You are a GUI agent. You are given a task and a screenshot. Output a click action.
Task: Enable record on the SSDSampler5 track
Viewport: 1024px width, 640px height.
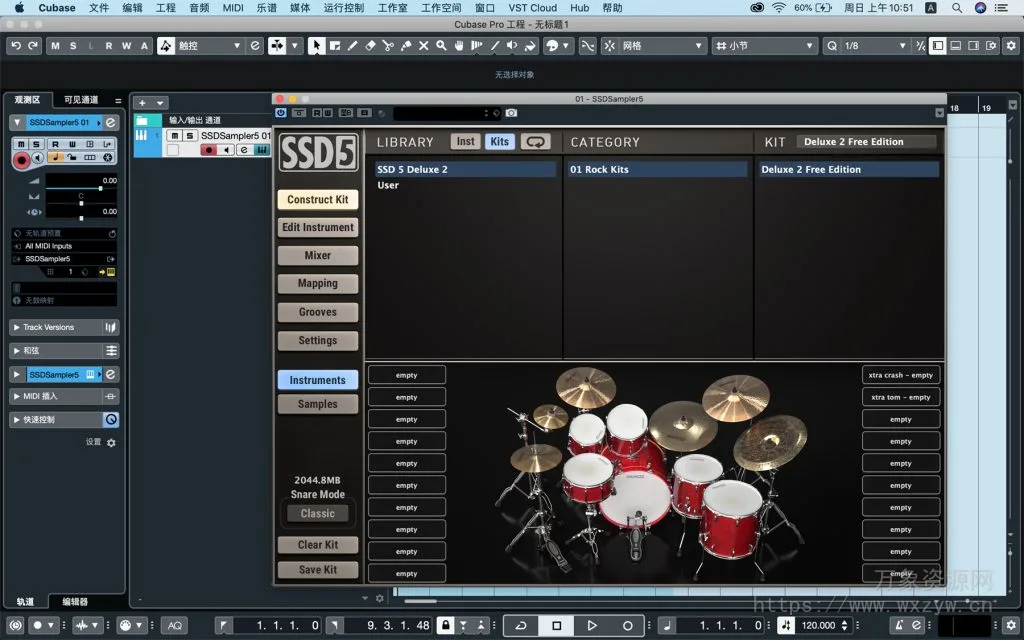[x=21, y=159]
